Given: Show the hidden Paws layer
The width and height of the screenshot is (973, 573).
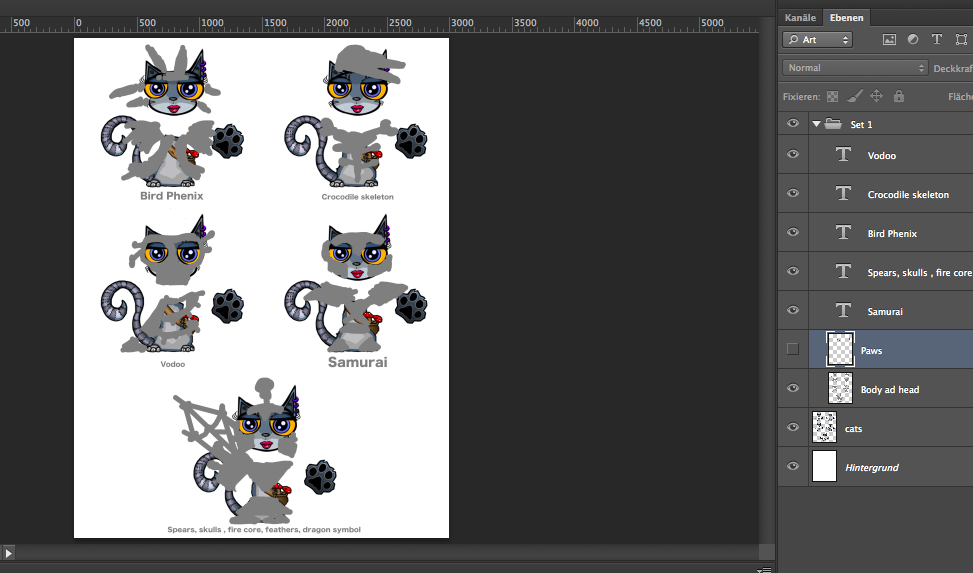Looking at the screenshot, I should coord(793,349).
